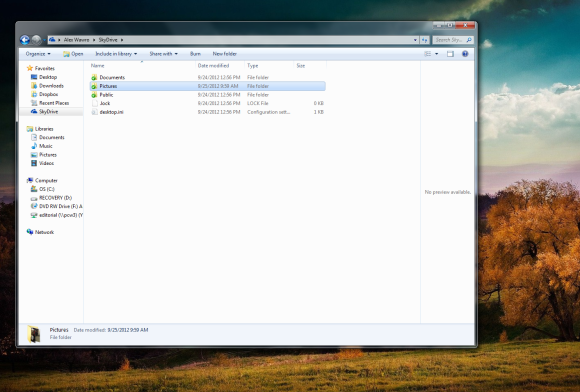Click the Change your view icon
580x392 pixels.
(x=428, y=54)
